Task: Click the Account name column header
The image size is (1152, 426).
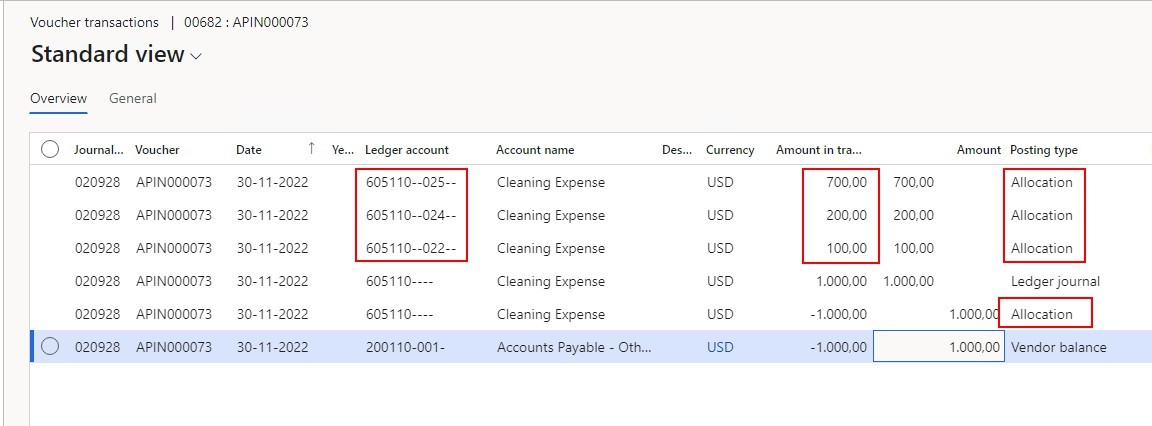Action: pyautogui.click(x=535, y=150)
